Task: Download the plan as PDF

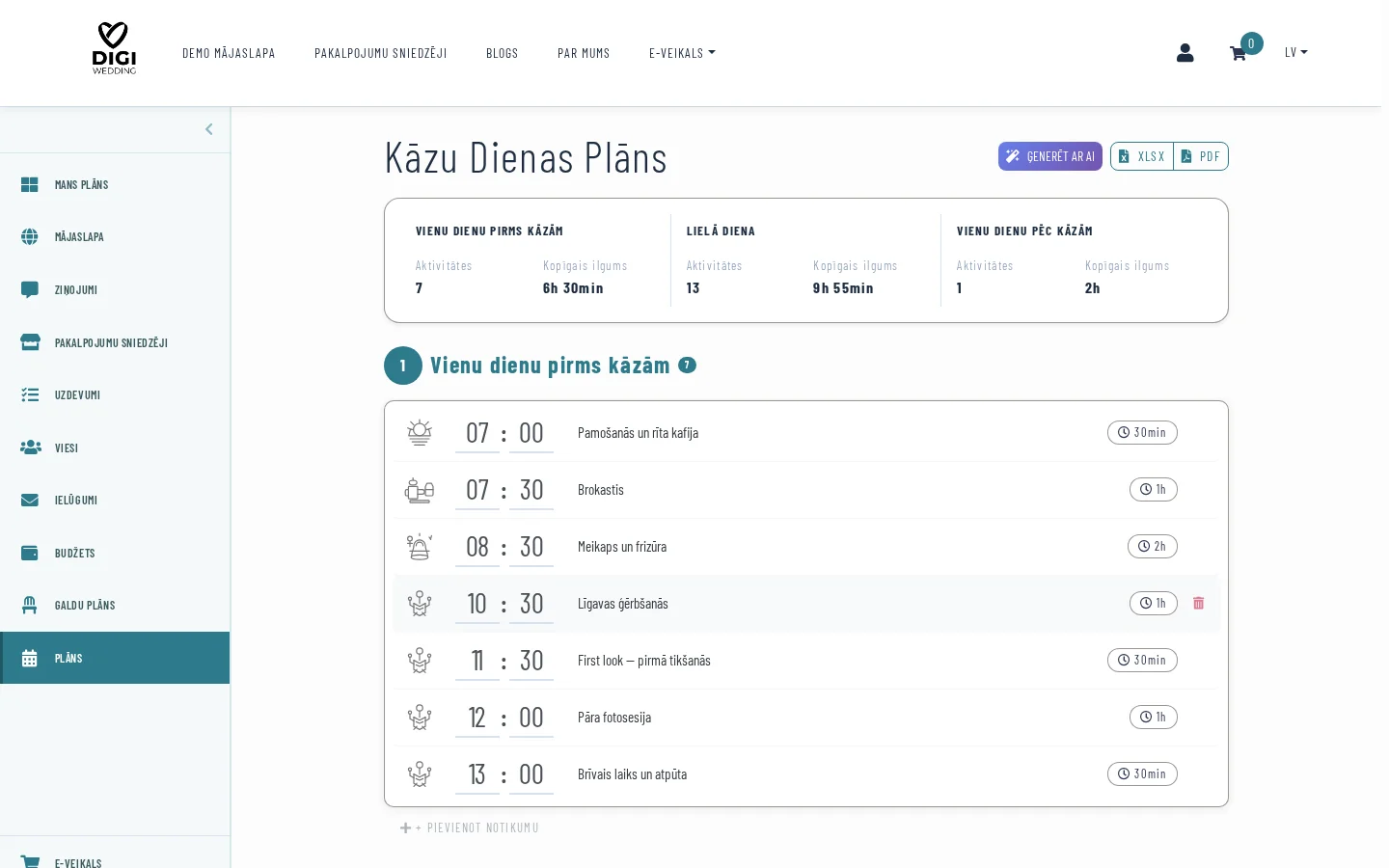Action: tap(1201, 156)
